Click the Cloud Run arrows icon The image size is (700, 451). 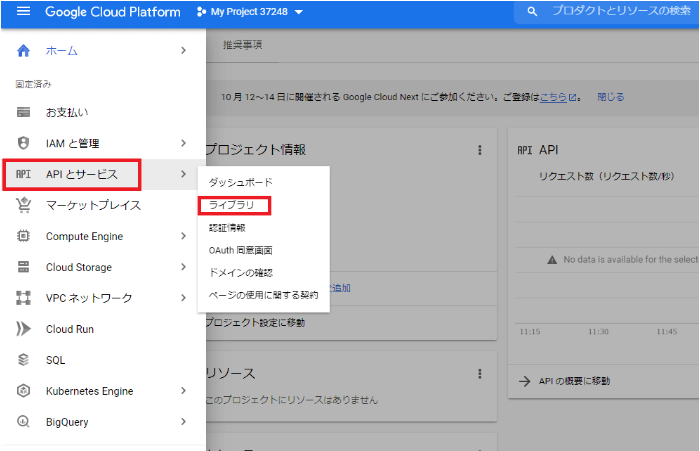tap(23, 329)
